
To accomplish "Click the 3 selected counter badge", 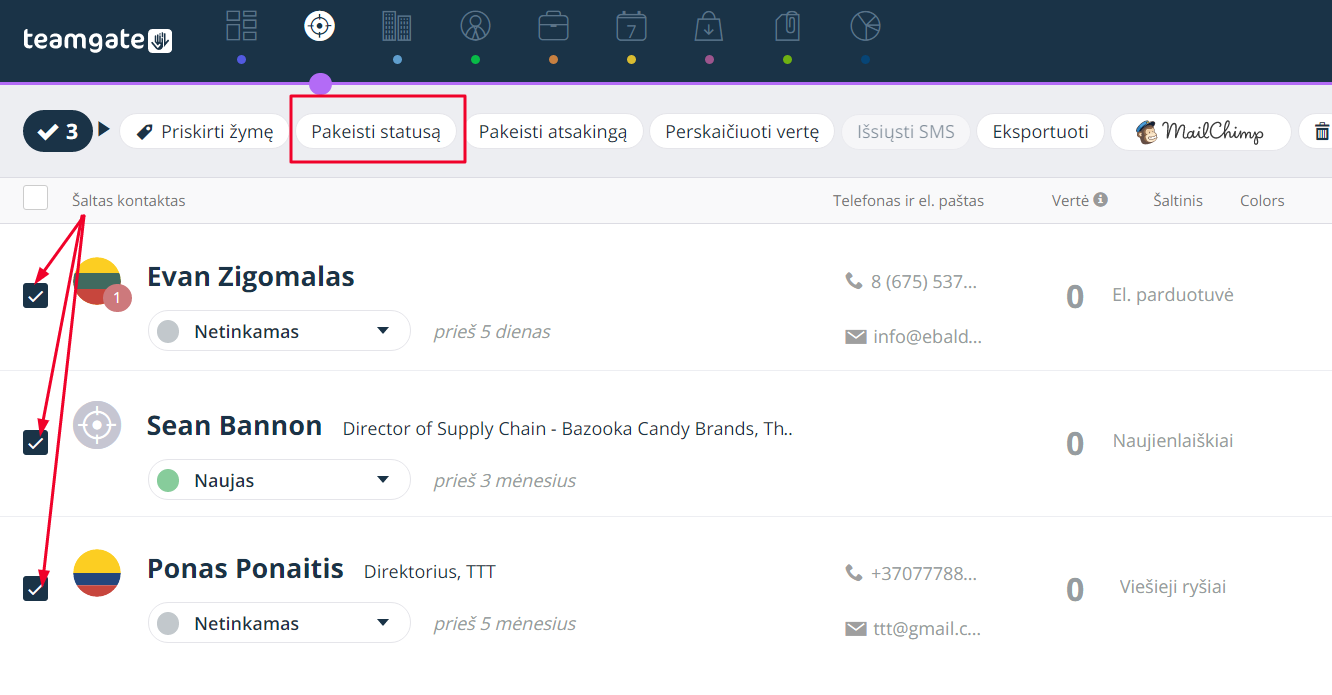I will coord(58,131).
